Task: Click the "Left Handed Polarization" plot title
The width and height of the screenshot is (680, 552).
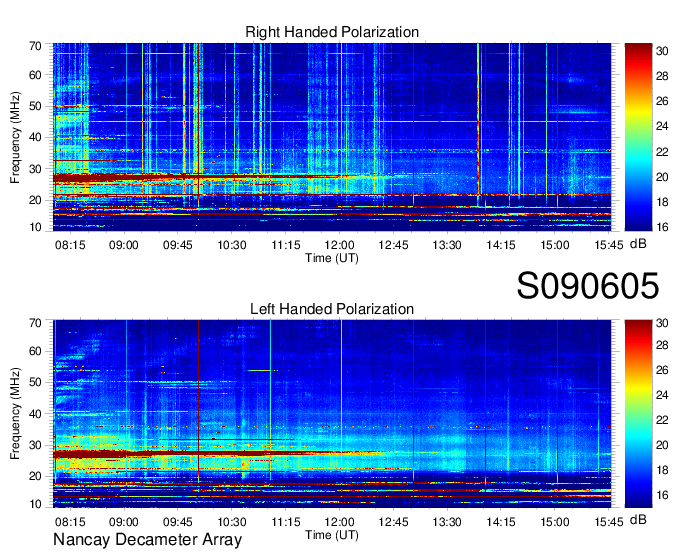Action: [332, 309]
